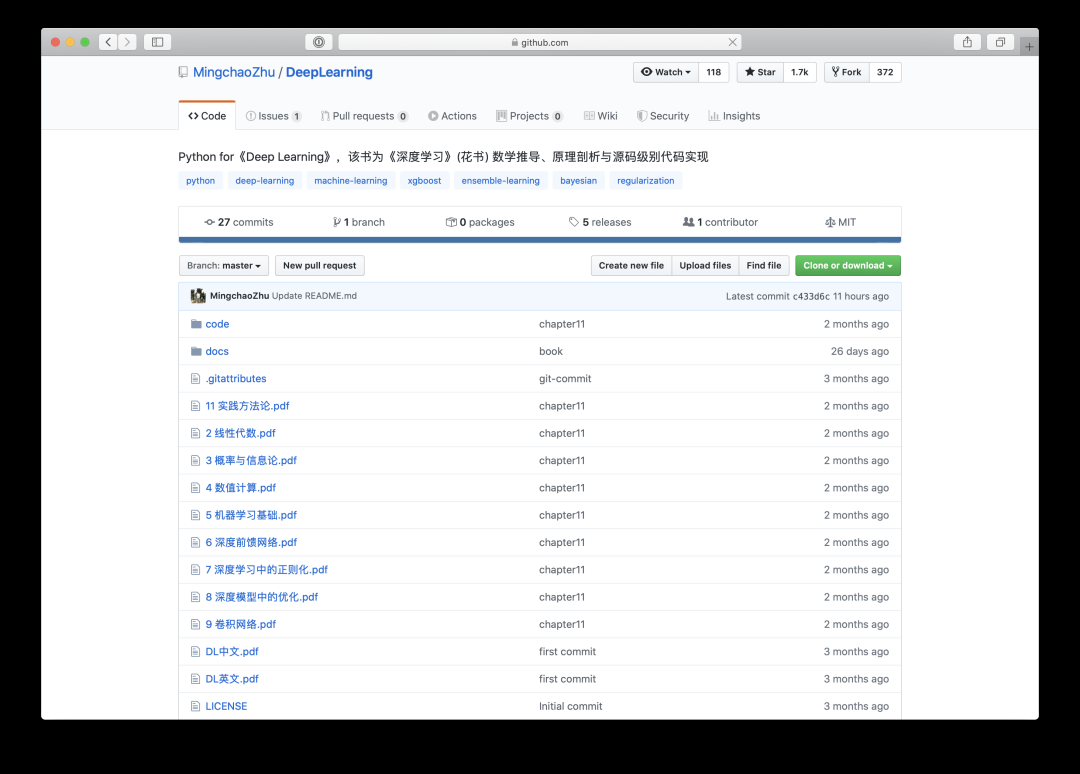The image size is (1080, 774).
Task: Click the file icon beside DL中文.pdf
Action: 196,651
